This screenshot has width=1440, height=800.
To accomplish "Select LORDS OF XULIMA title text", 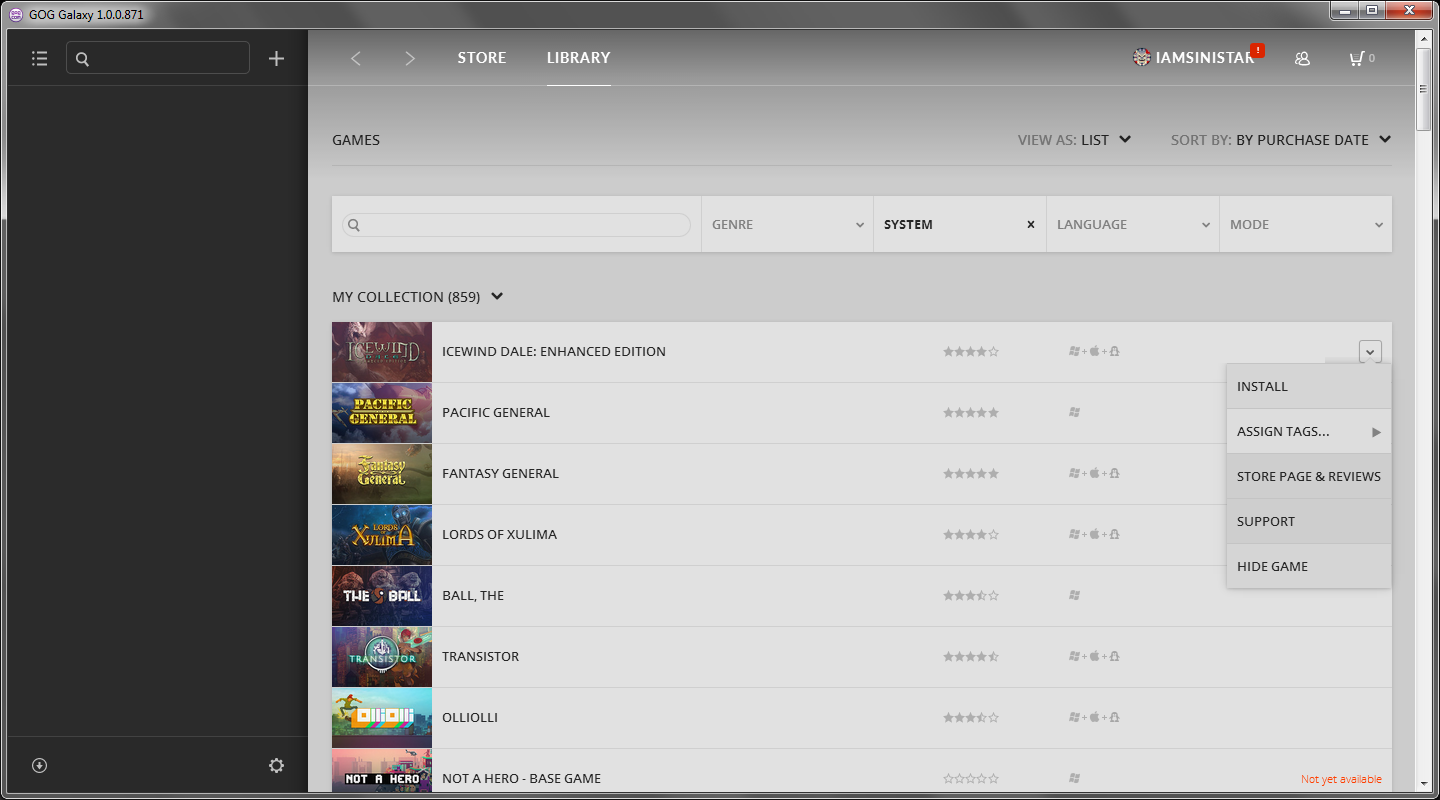I will 499,535.
